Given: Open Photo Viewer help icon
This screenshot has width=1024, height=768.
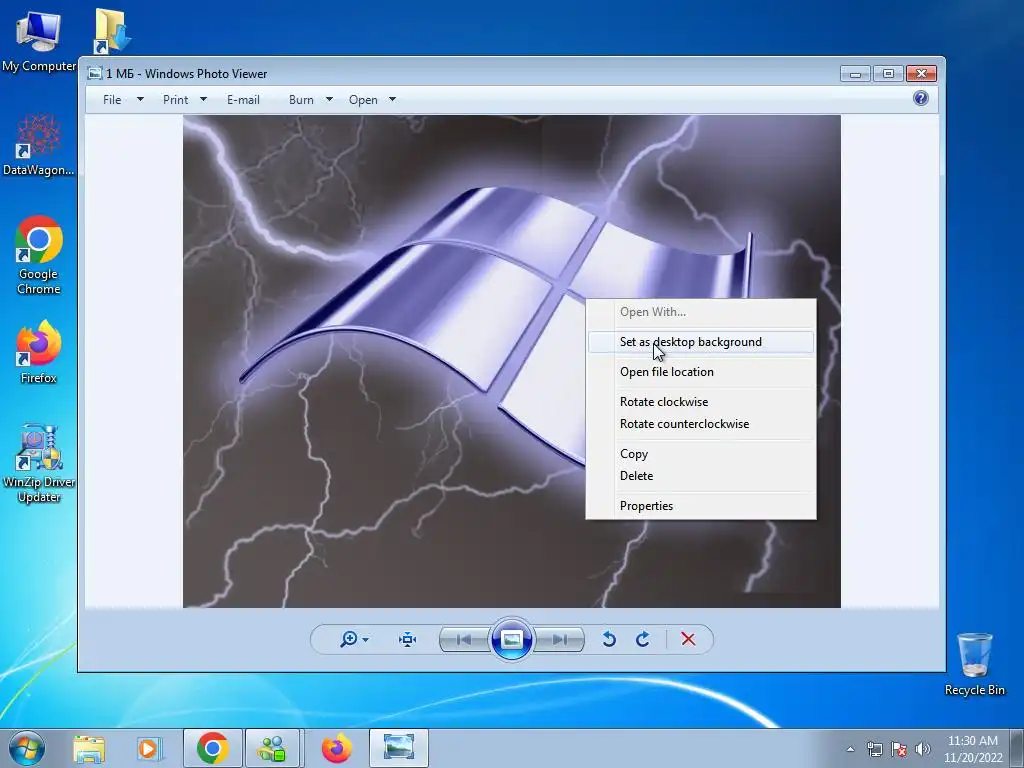Looking at the screenshot, I should 921,99.
